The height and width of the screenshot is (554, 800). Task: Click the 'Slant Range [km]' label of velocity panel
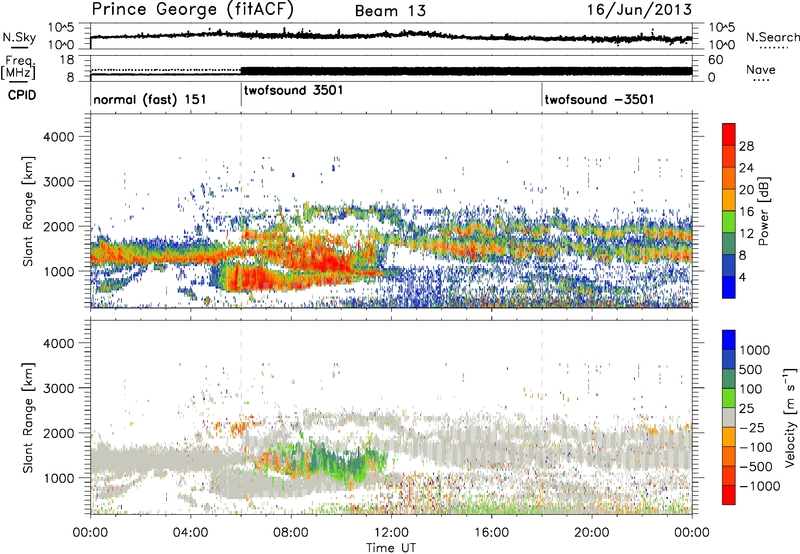[x=28, y=418]
